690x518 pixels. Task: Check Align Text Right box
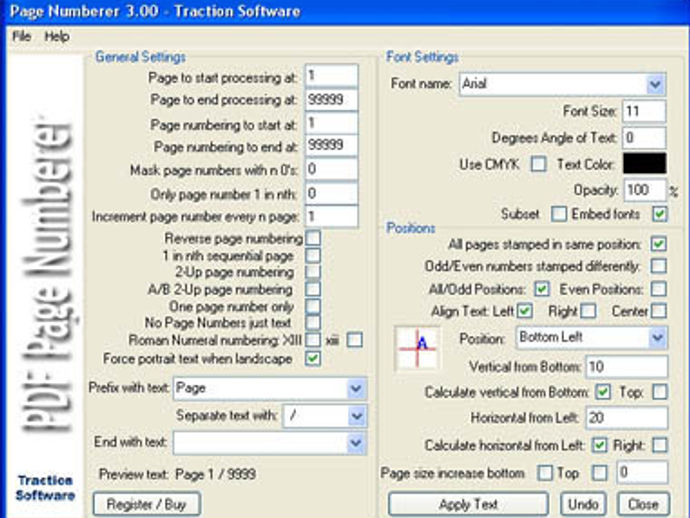[588, 311]
